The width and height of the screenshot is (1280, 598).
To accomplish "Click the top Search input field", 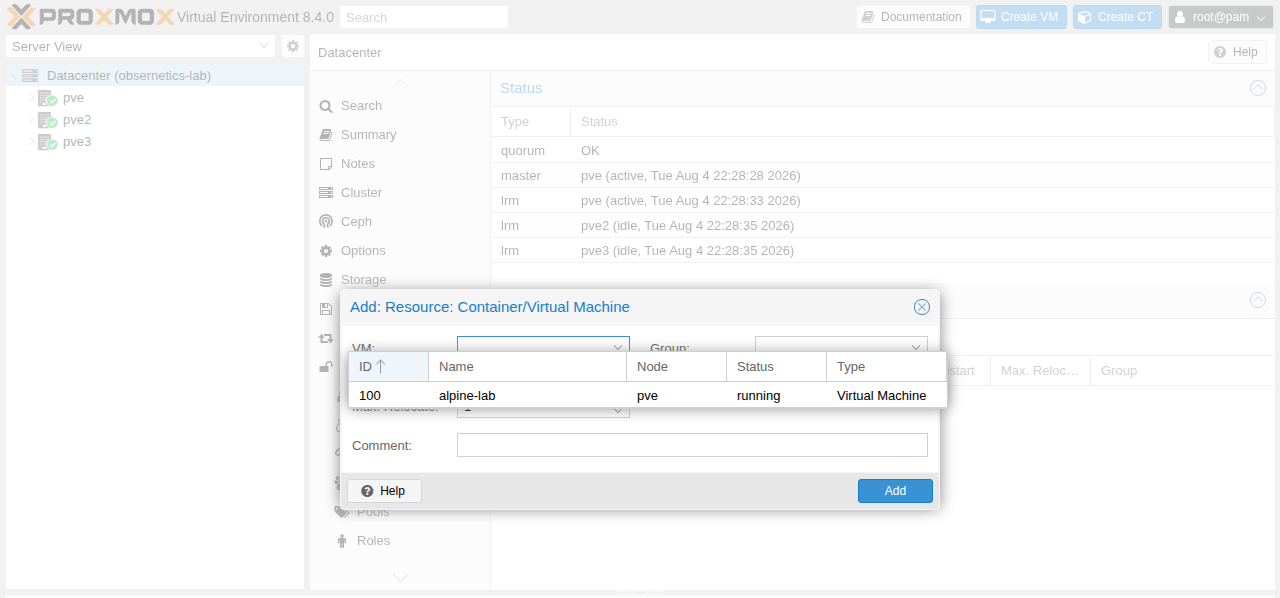I will (x=424, y=17).
